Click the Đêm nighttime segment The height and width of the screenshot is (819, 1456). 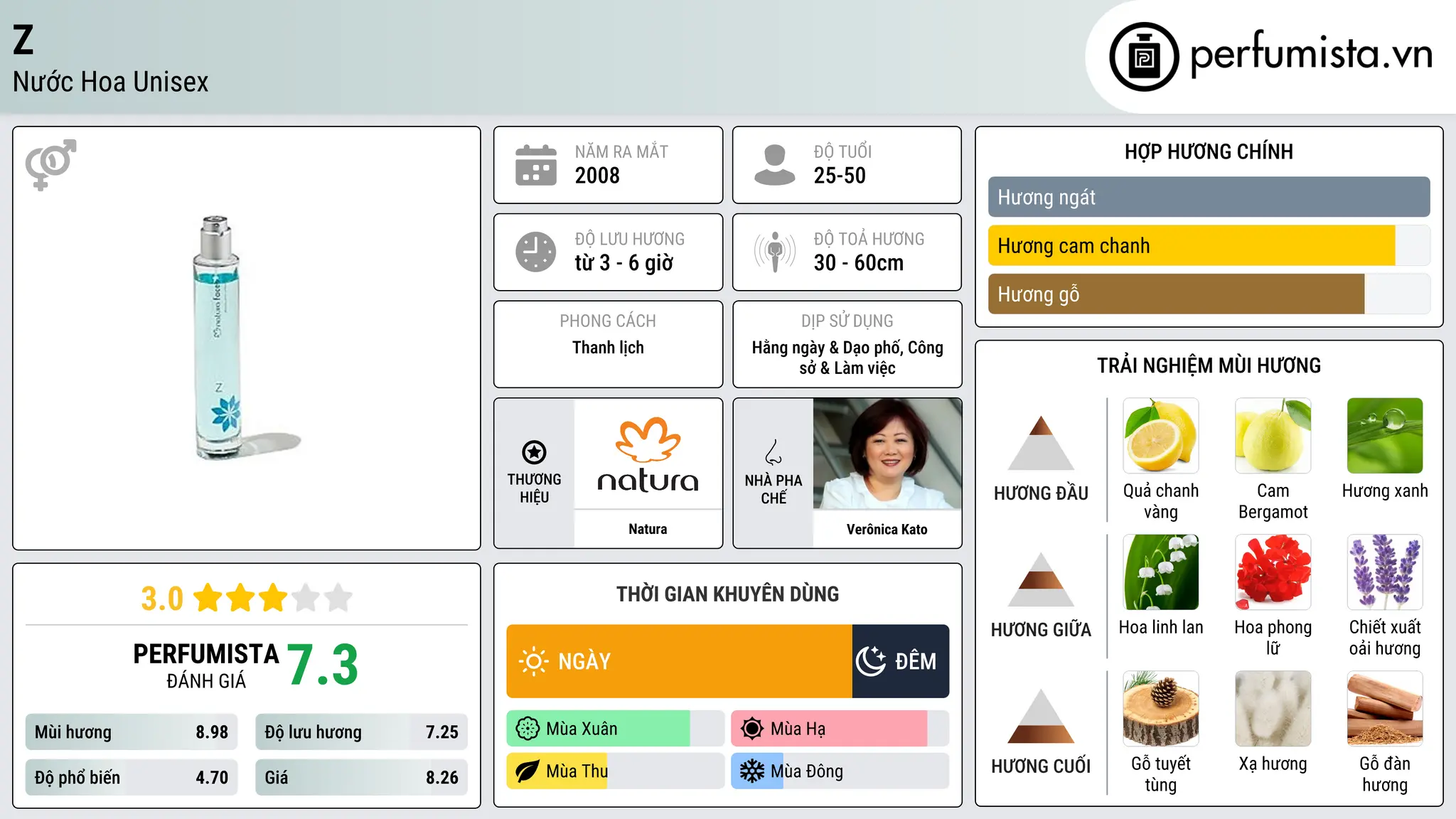click(901, 661)
